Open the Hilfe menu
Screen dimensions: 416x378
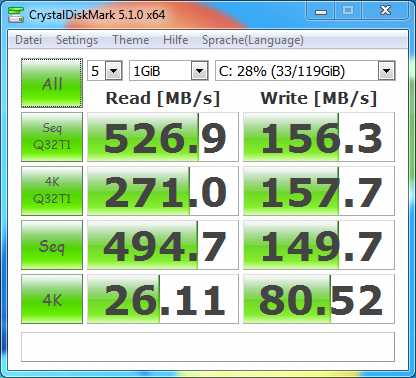pyautogui.click(x=176, y=40)
